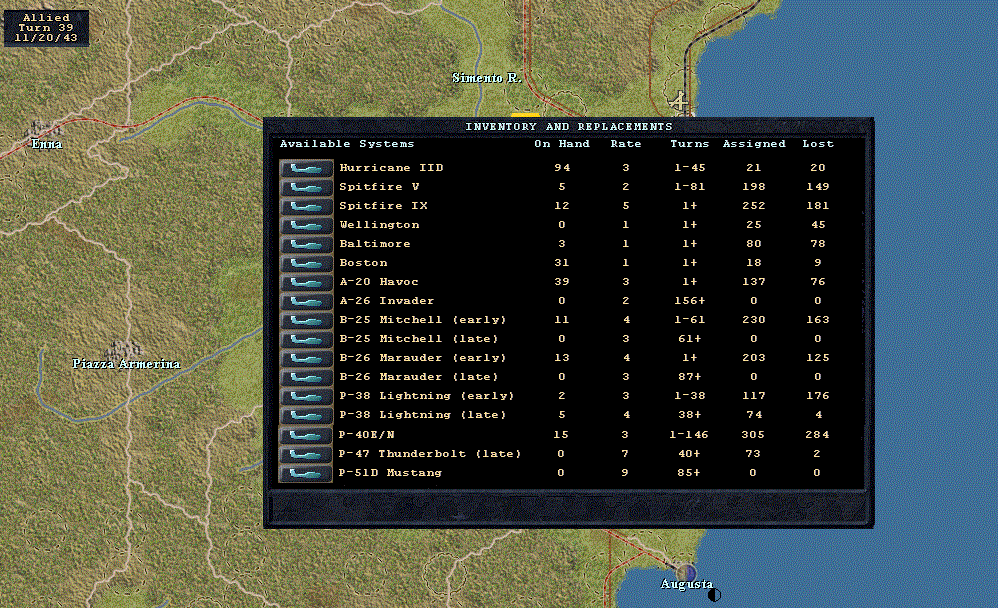The image size is (998, 608).
Task: Click the airfield icon on the map coast
Action: click(x=679, y=101)
